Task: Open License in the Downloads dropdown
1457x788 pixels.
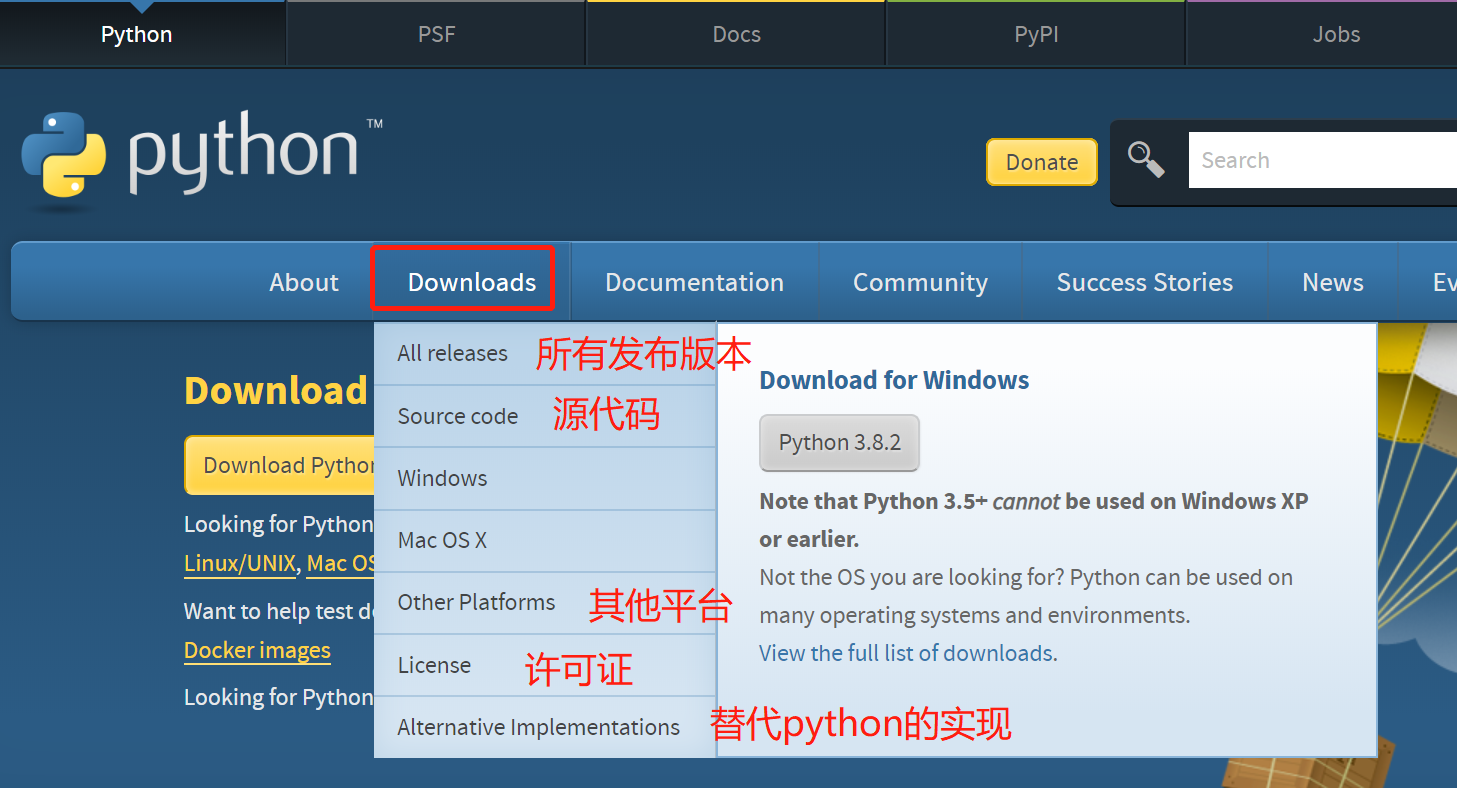Action: click(545, 665)
